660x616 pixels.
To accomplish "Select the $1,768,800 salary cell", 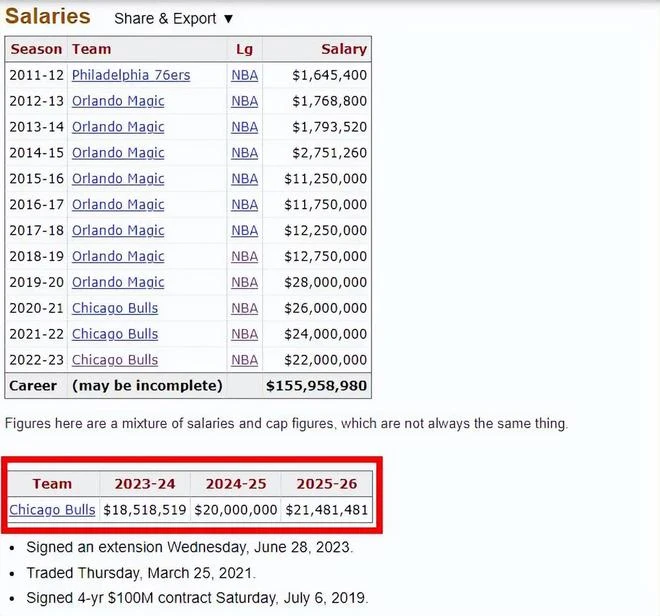I will click(330, 101).
